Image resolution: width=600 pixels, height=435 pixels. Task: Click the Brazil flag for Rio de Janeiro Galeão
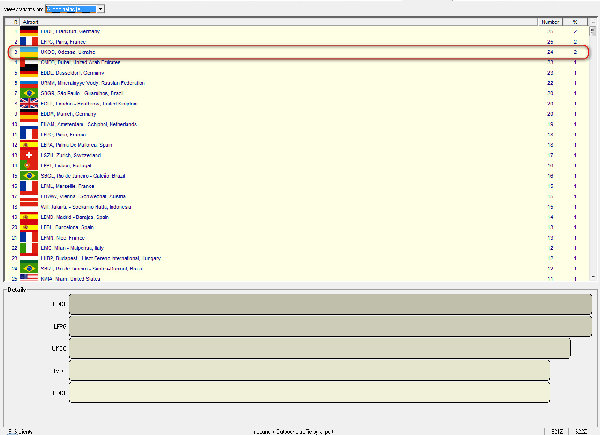point(29,176)
